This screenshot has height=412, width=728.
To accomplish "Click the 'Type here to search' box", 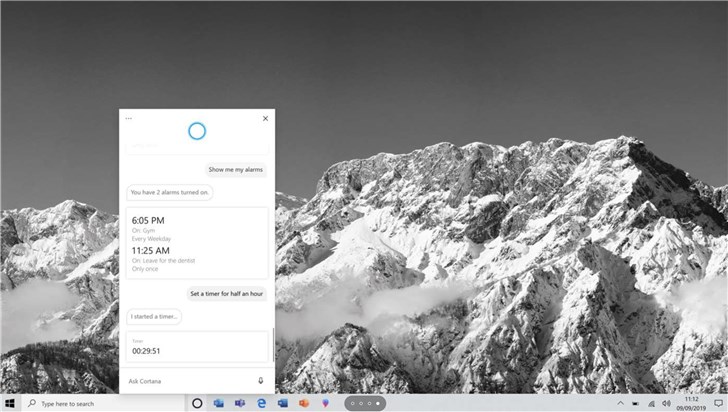I will click(x=103, y=404).
